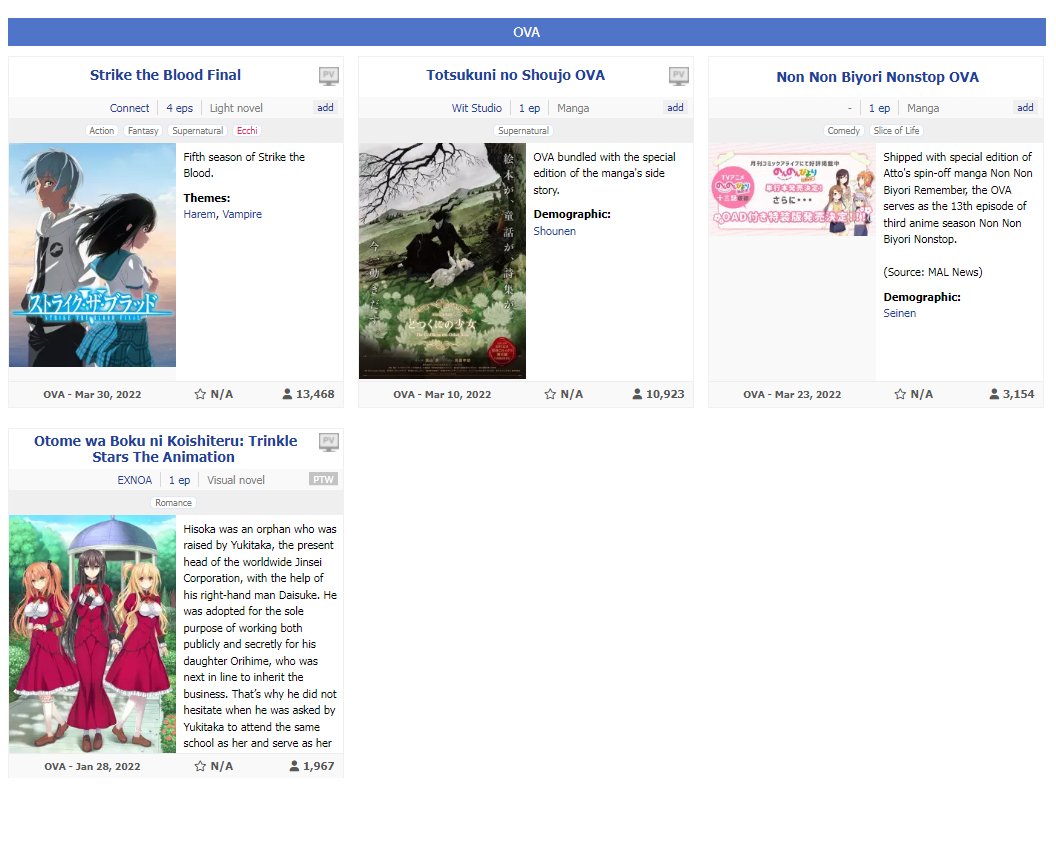
Task: Click Non Non Biyori banner image
Action: pos(792,190)
